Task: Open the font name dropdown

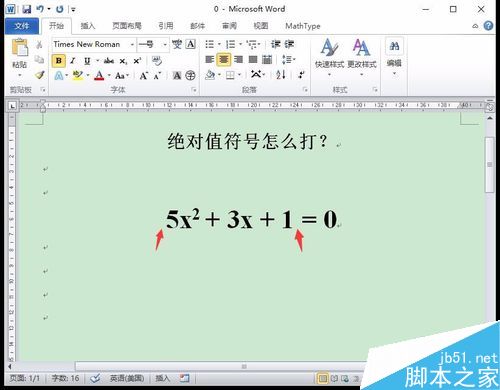Action: tap(132, 44)
